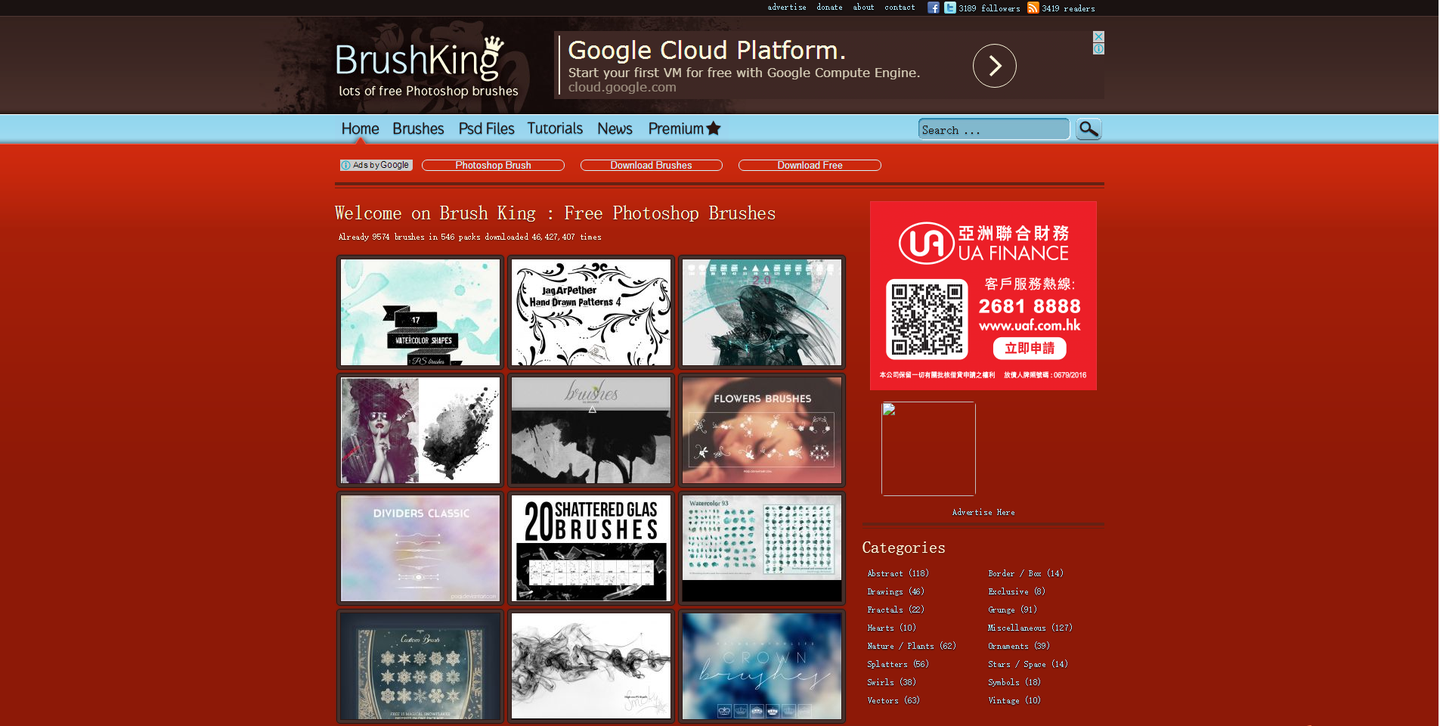Open the black ink drips brushes thumbnail
Screen dimensions: 1440x726
point(591,430)
